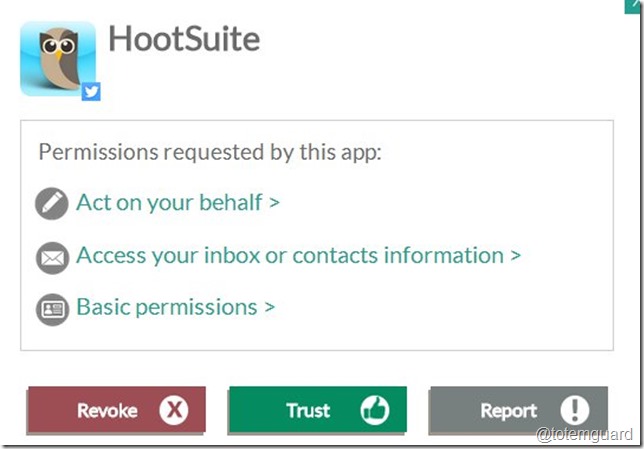644x449 pixels.
Task: Expand Basic permissions details
Action: pyautogui.click(x=175, y=307)
